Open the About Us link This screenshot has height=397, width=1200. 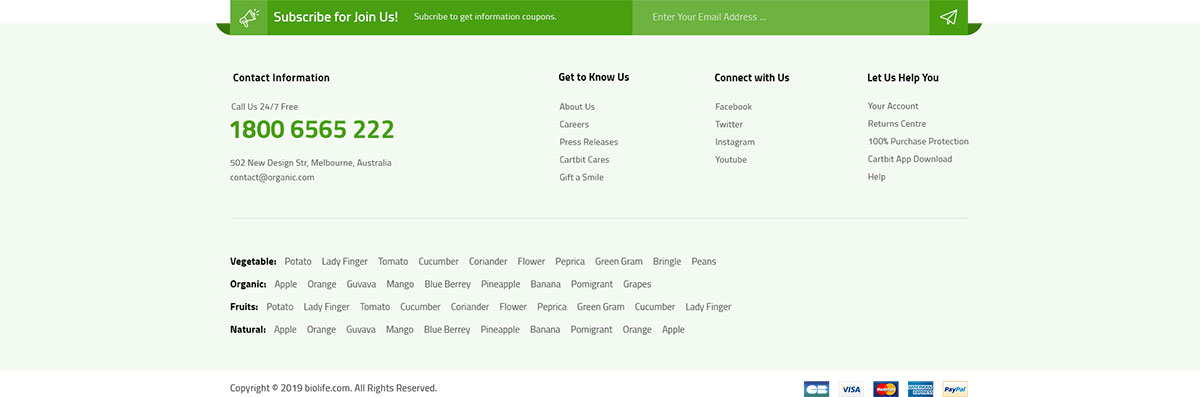[577, 107]
